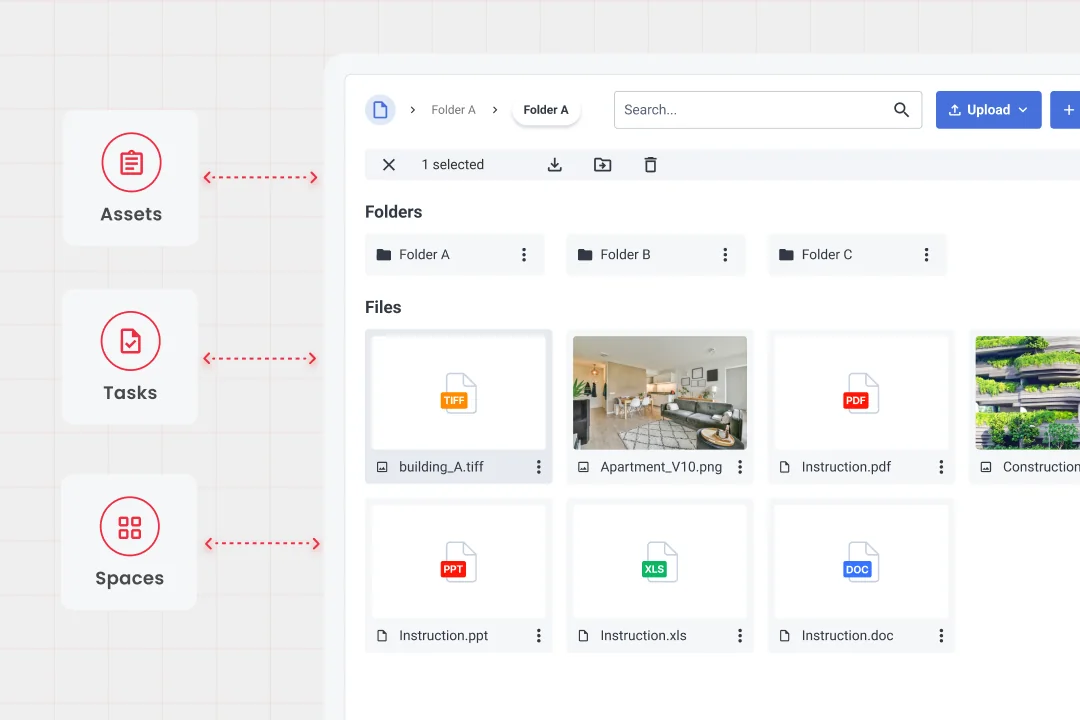Click the document icon beside Instruction.doc

pos(785,636)
